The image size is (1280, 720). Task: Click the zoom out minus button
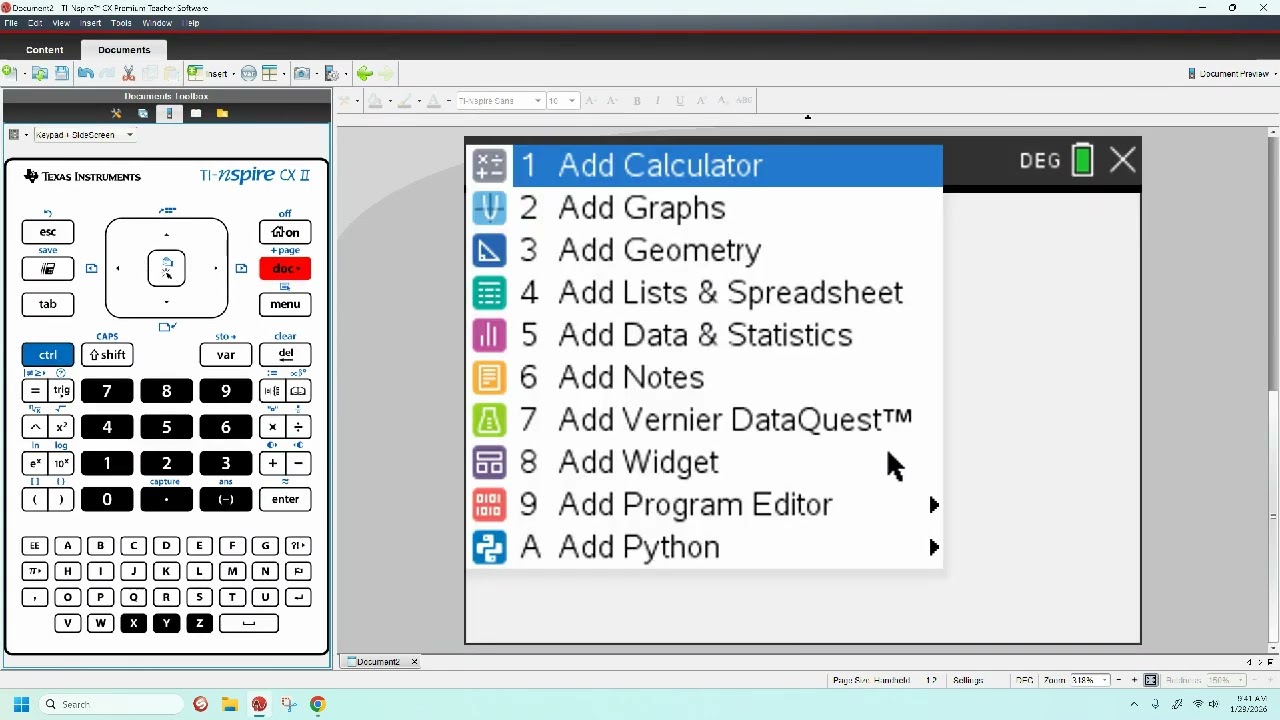pyautogui.click(x=1120, y=680)
